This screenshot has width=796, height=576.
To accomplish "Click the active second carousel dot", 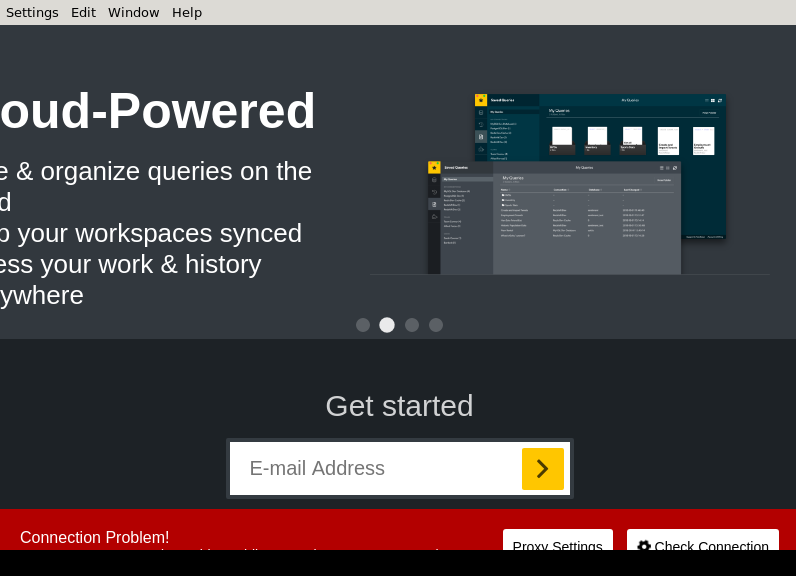I will pos(387,325).
